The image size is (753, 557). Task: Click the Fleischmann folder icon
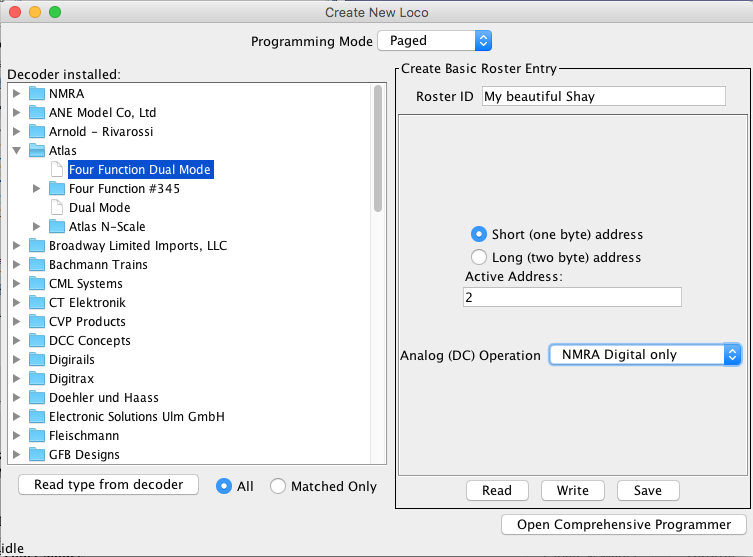[37, 436]
